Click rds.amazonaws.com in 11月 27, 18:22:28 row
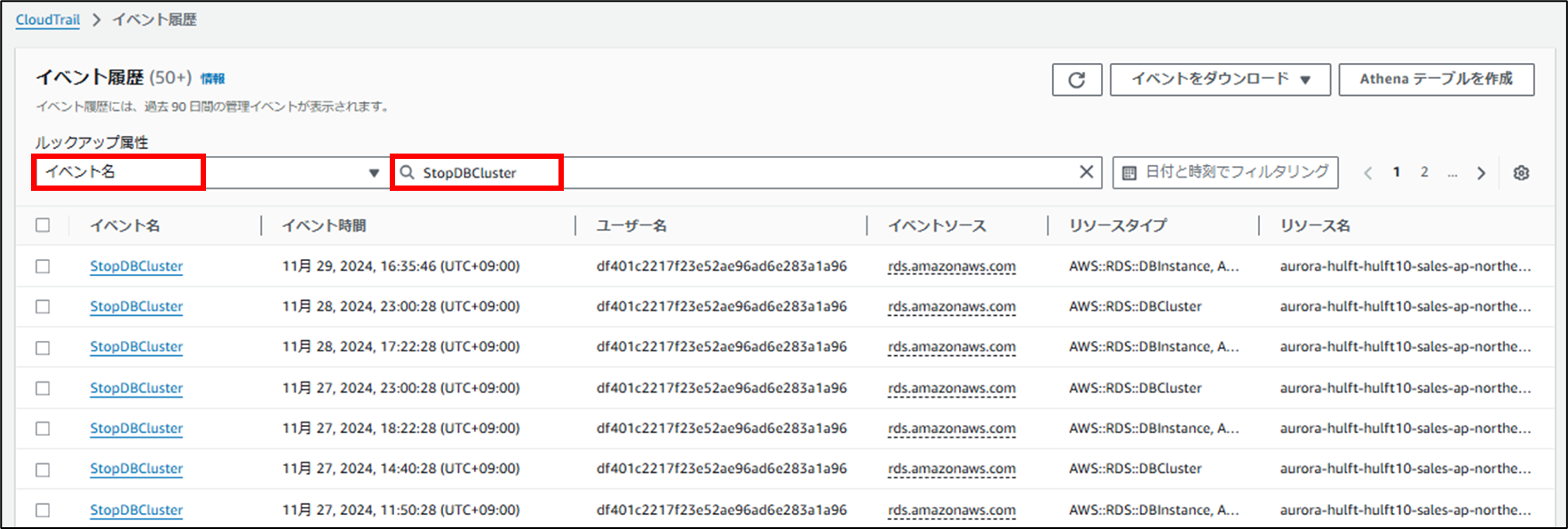Screen dimensions: 1568x529 (x=952, y=428)
